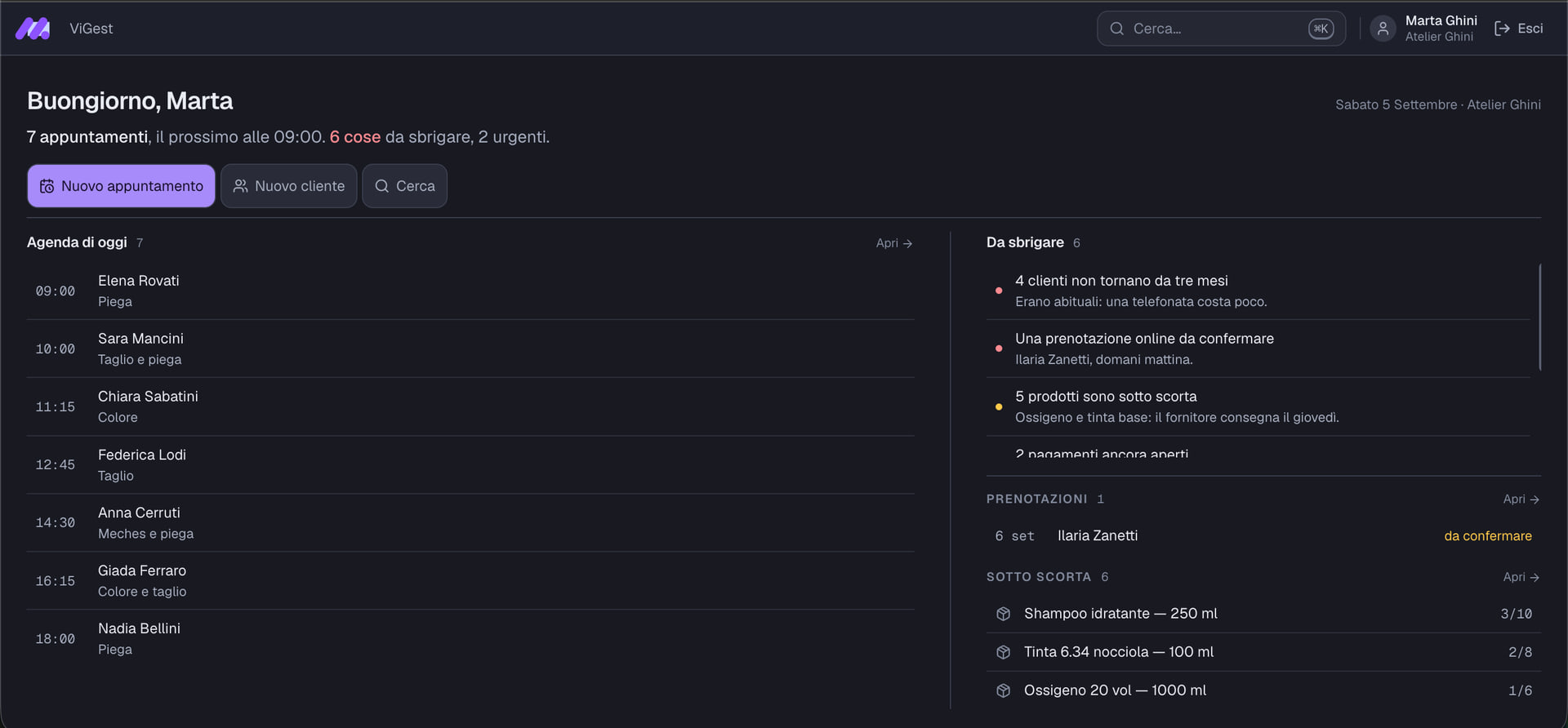Click the user avatar icon
The image size is (1568, 728).
point(1383,29)
